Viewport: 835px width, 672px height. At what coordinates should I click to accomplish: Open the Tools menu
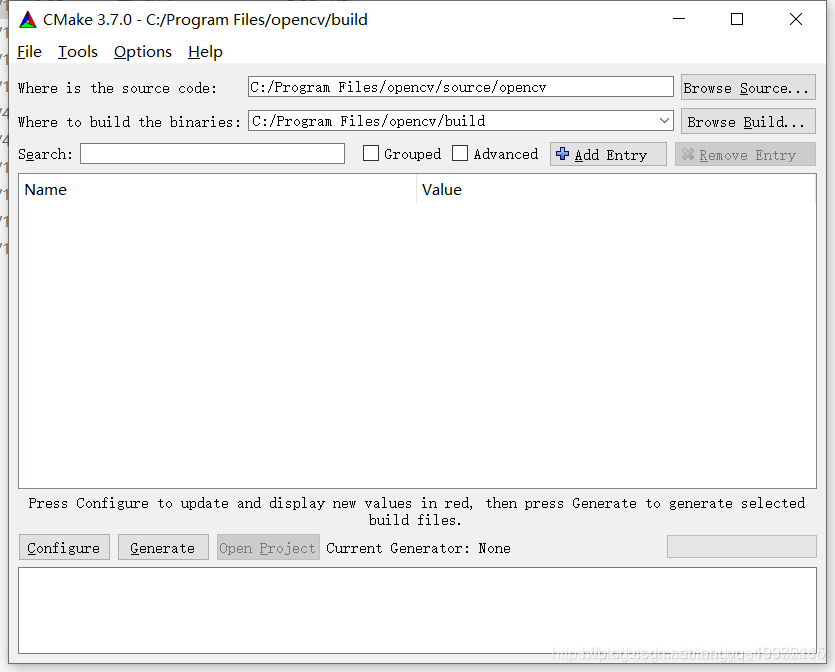tap(78, 52)
